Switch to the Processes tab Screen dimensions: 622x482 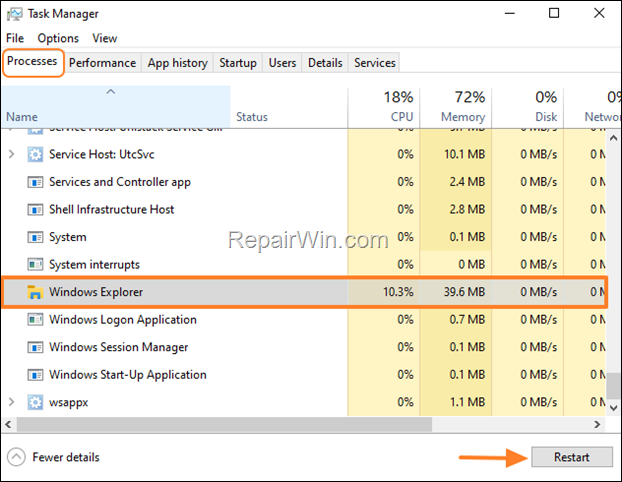[33, 61]
